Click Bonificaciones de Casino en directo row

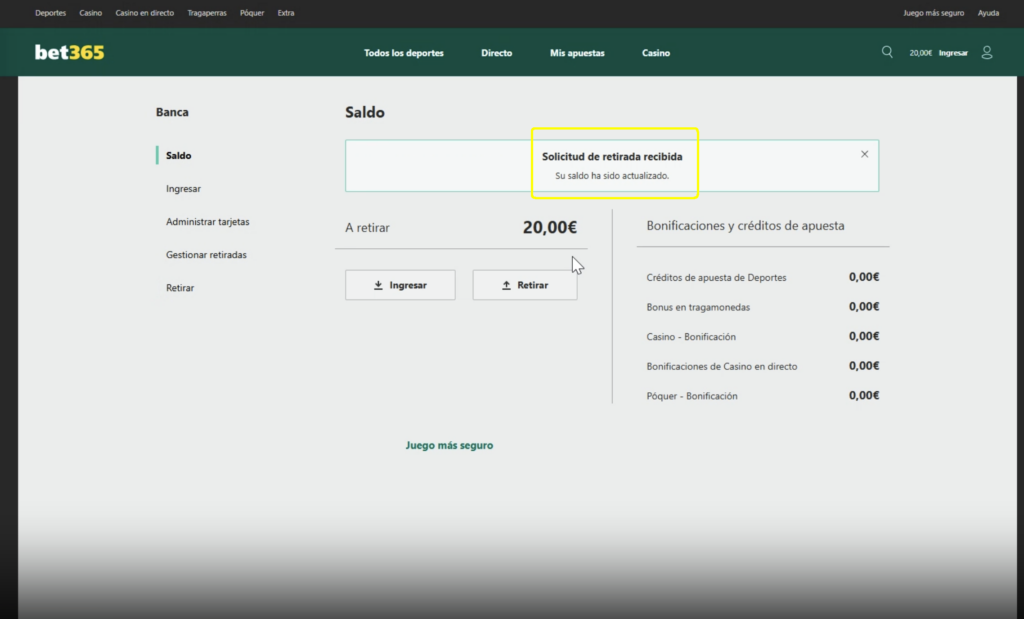[763, 366]
